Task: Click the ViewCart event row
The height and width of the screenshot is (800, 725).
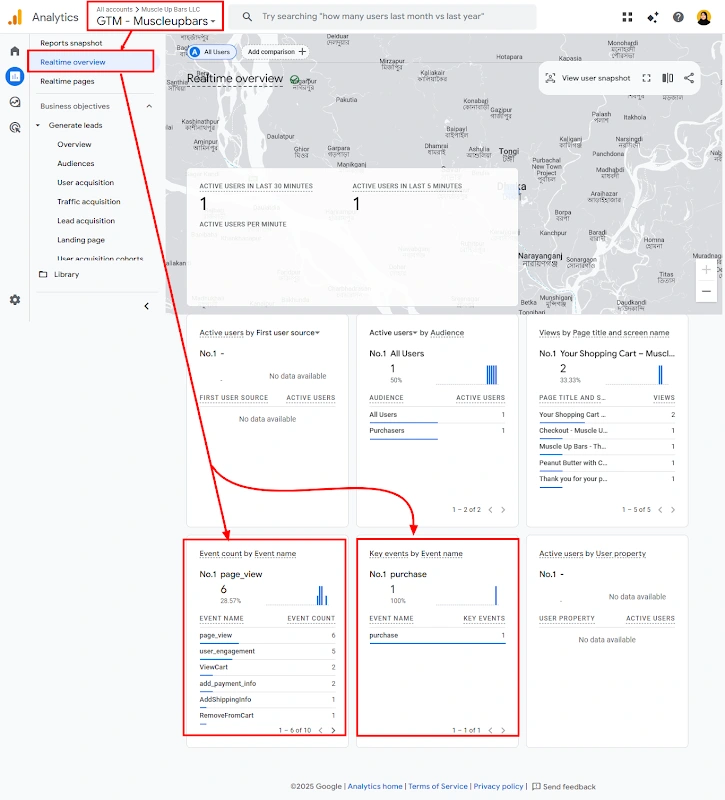Action: point(267,667)
